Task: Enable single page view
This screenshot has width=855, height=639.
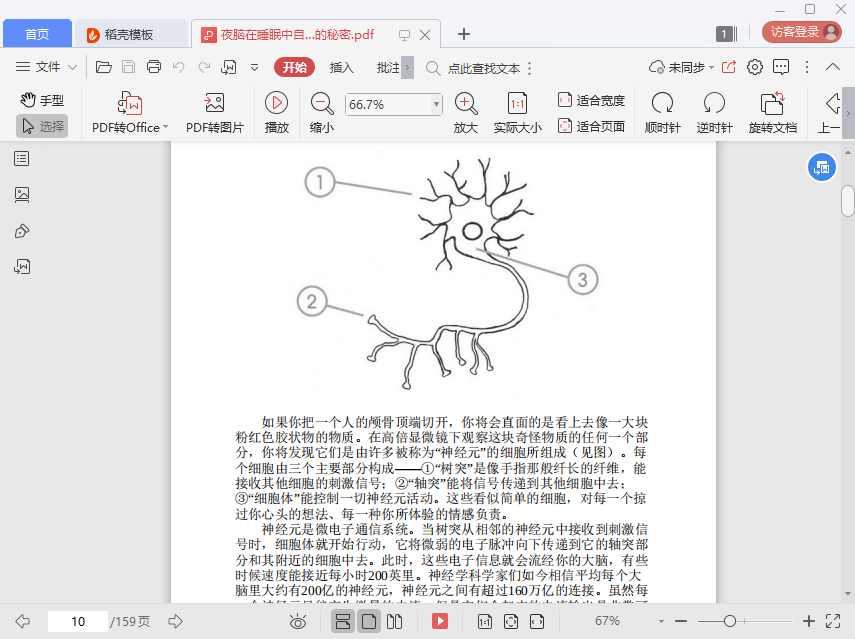Action: tap(369, 621)
